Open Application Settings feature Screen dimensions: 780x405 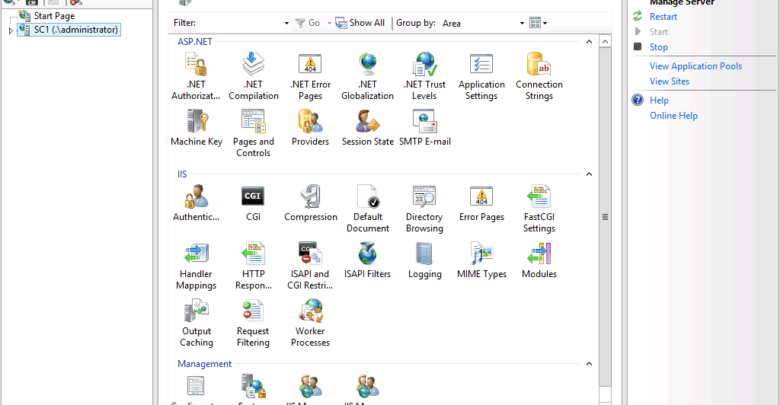(482, 77)
